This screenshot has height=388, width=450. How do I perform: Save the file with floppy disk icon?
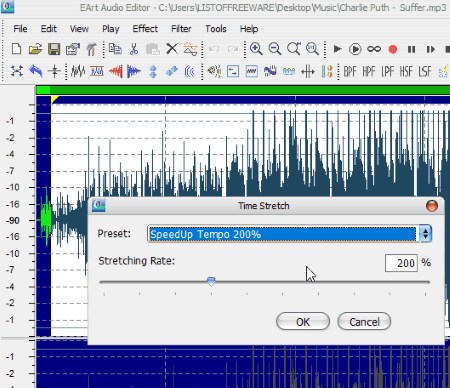tap(54, 49)
